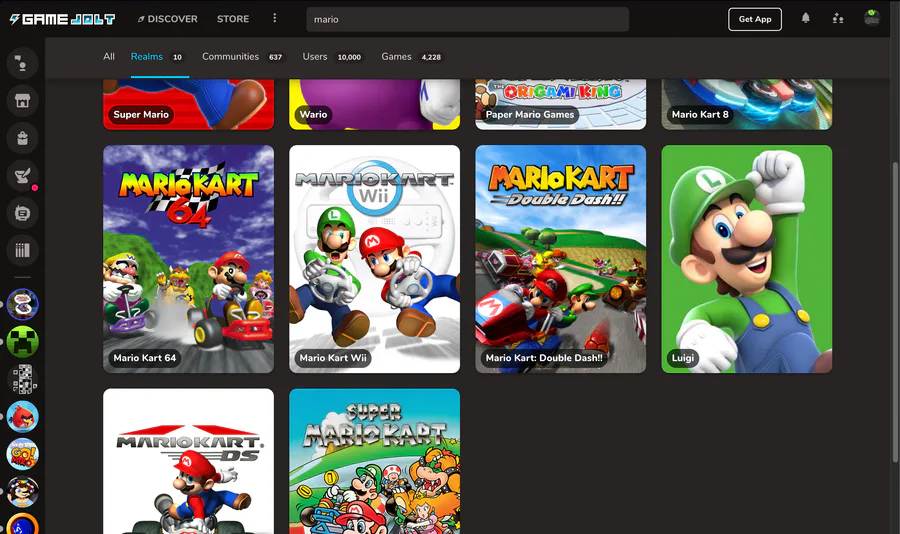Click the Communities count '637' badge
The height and width of the screenshot is (534, 900).
[x=276, y=57]
